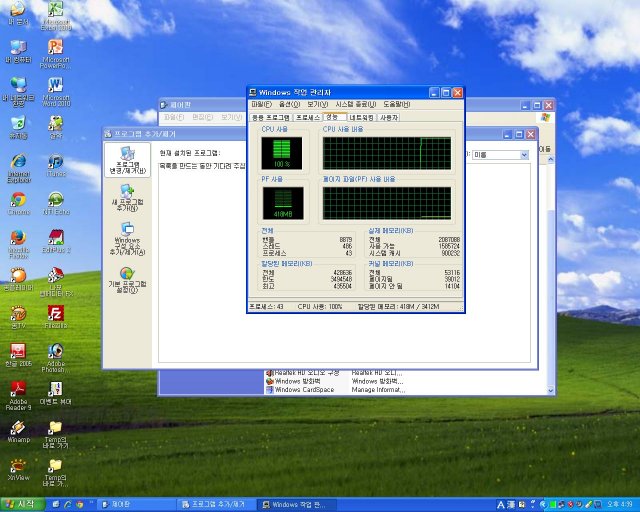Click Processes: 43 status bar entry
This screenshot has width=640, height=512.
click(x=267, y=307)
